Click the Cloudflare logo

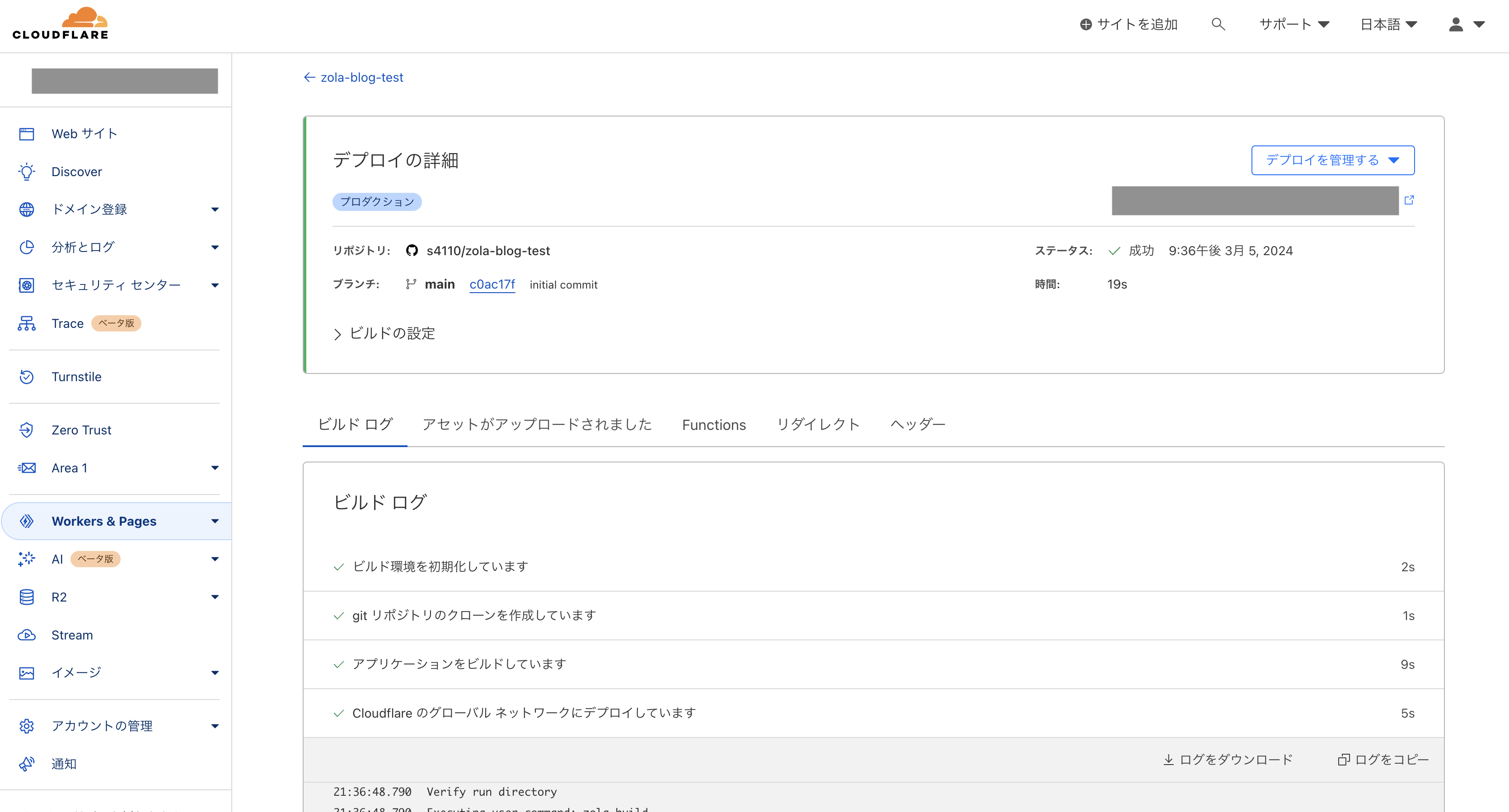61,24
